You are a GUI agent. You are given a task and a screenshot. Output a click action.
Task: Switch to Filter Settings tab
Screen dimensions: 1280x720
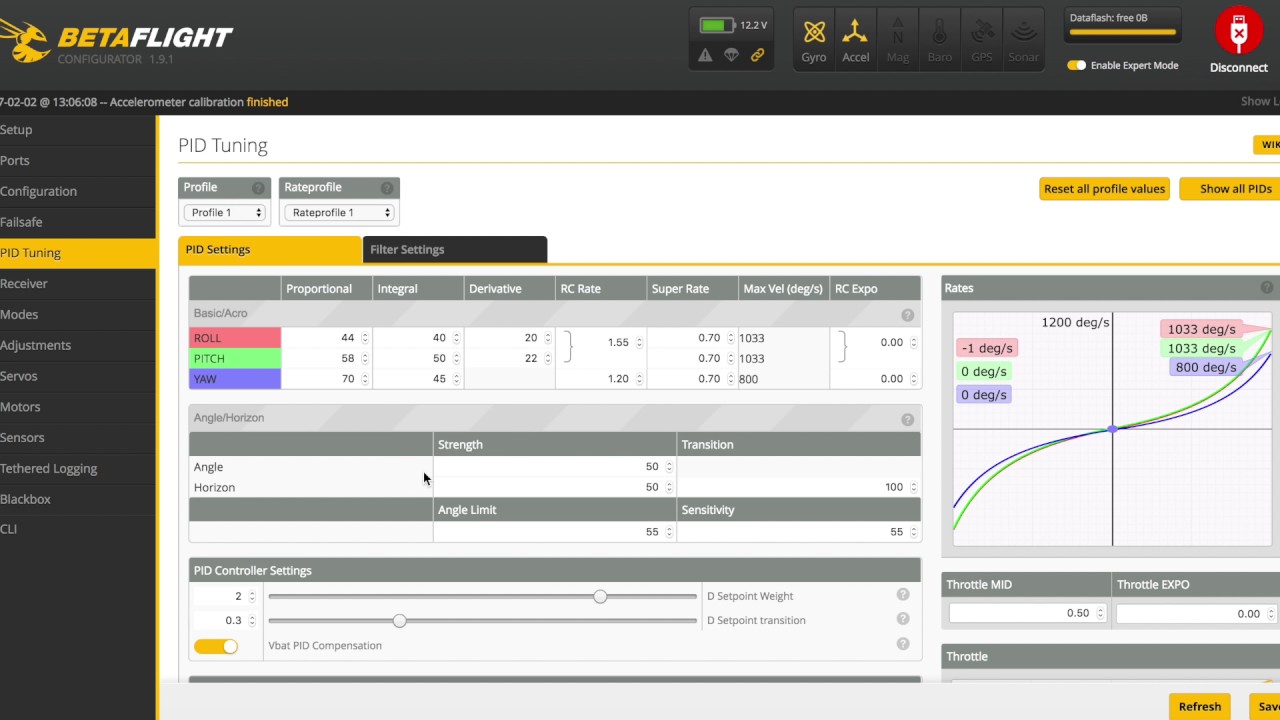[455, 250]
